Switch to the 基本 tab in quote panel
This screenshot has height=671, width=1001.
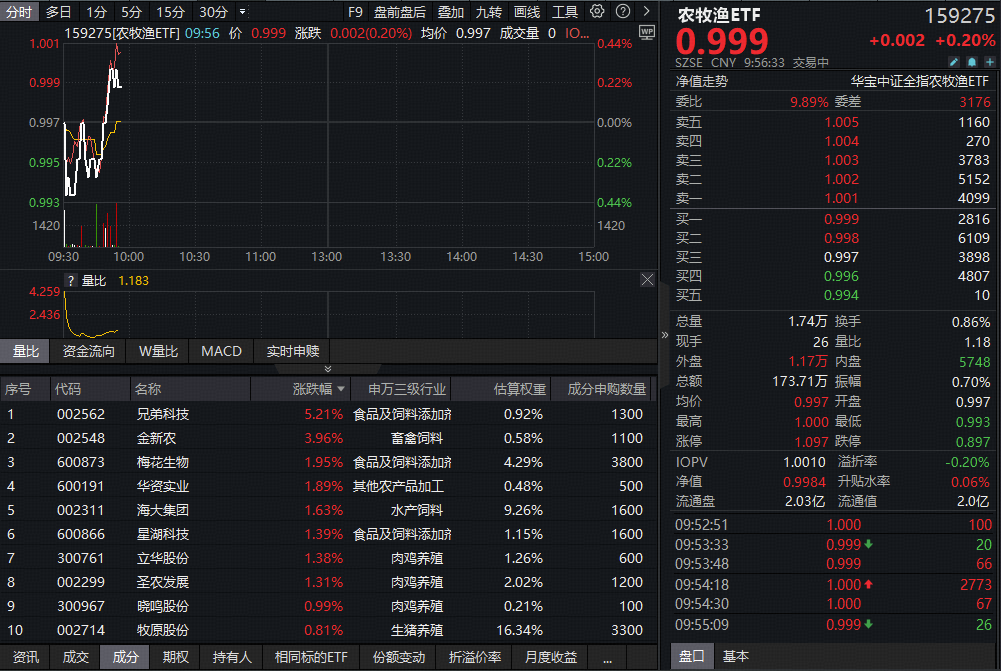[x=736, y=657]
